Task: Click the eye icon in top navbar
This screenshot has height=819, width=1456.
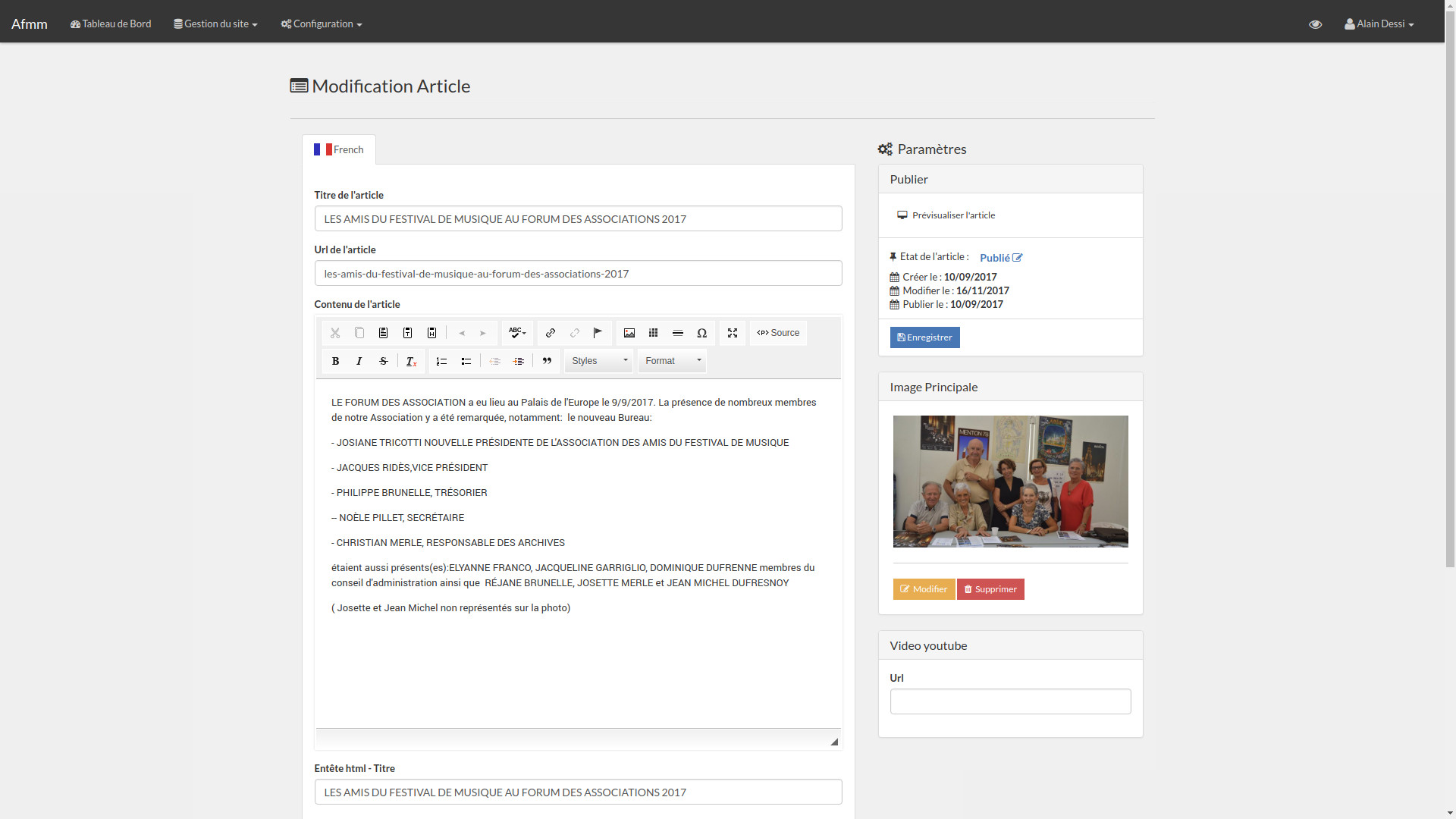Action: point(1316,24)
